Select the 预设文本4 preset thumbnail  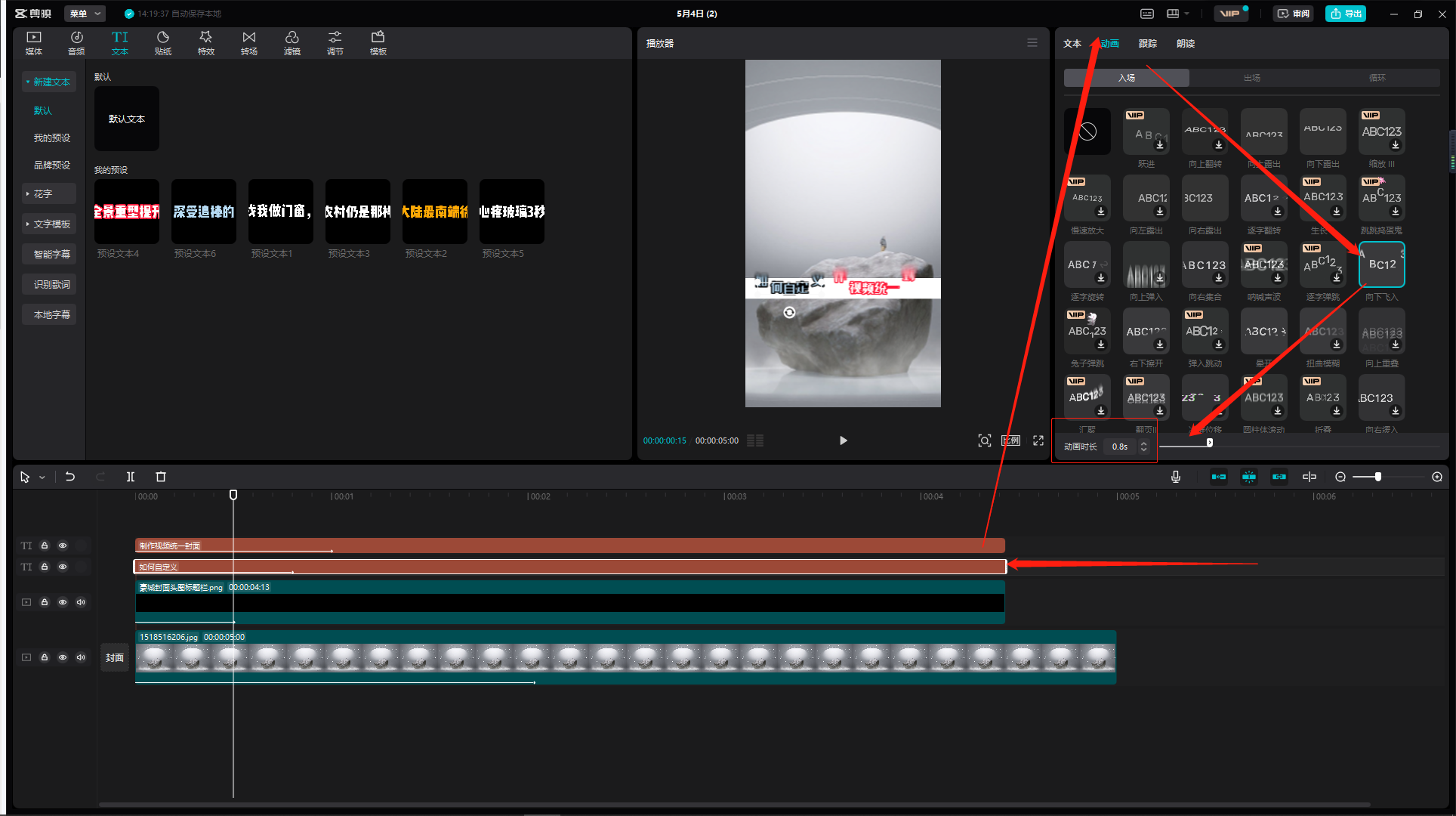pos(126,212)
